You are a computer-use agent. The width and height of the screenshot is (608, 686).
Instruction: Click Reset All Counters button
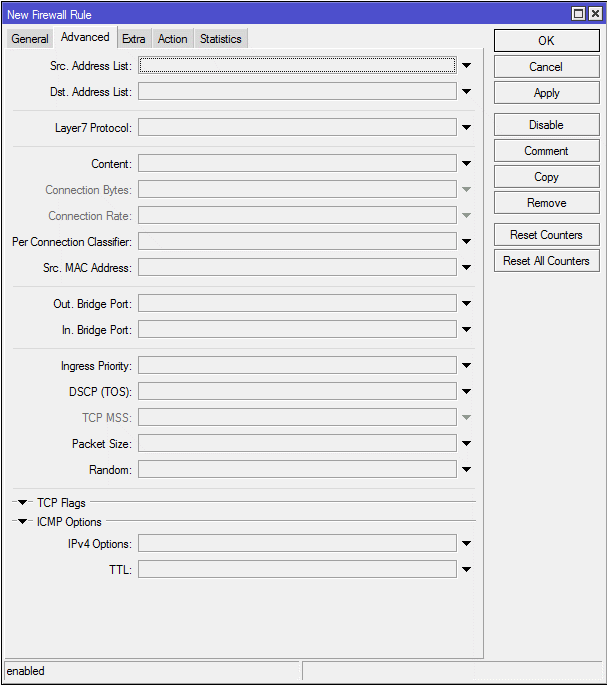545,261
